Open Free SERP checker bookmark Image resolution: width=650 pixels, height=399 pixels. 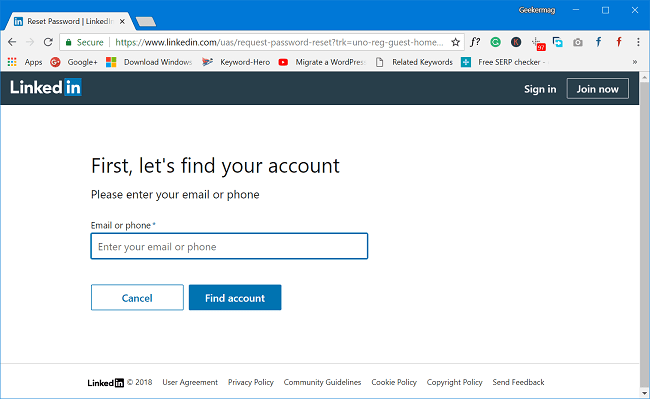pyautogui.click(x=505, y=62)
